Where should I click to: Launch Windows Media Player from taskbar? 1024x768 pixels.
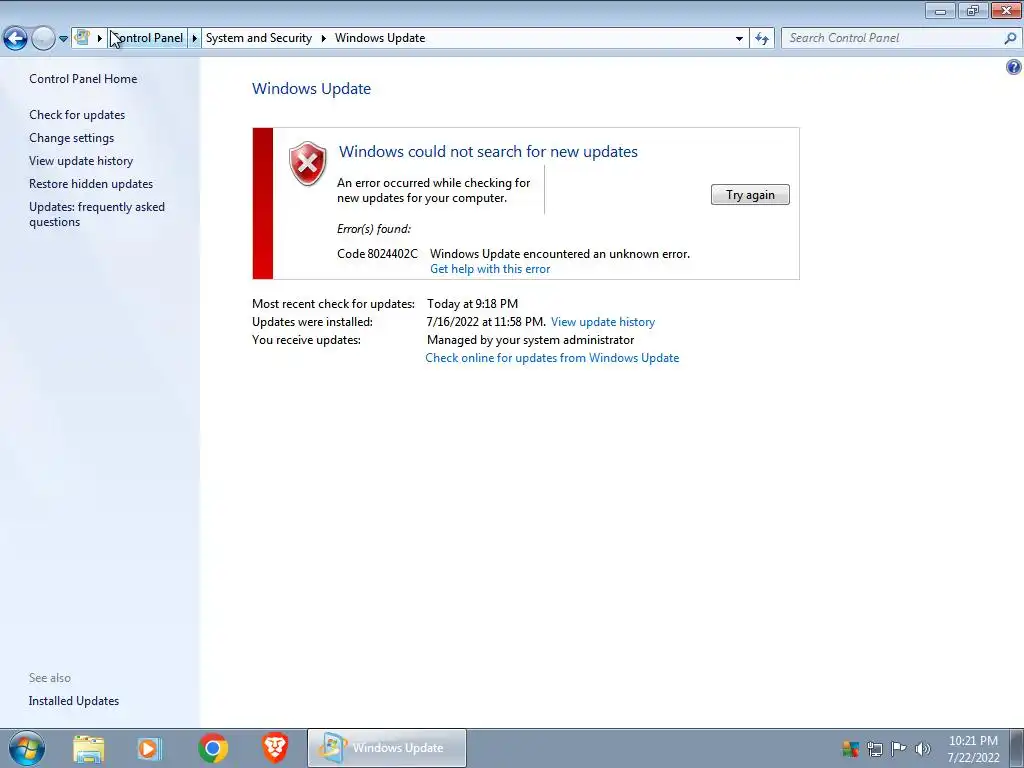tap(148, 748)
